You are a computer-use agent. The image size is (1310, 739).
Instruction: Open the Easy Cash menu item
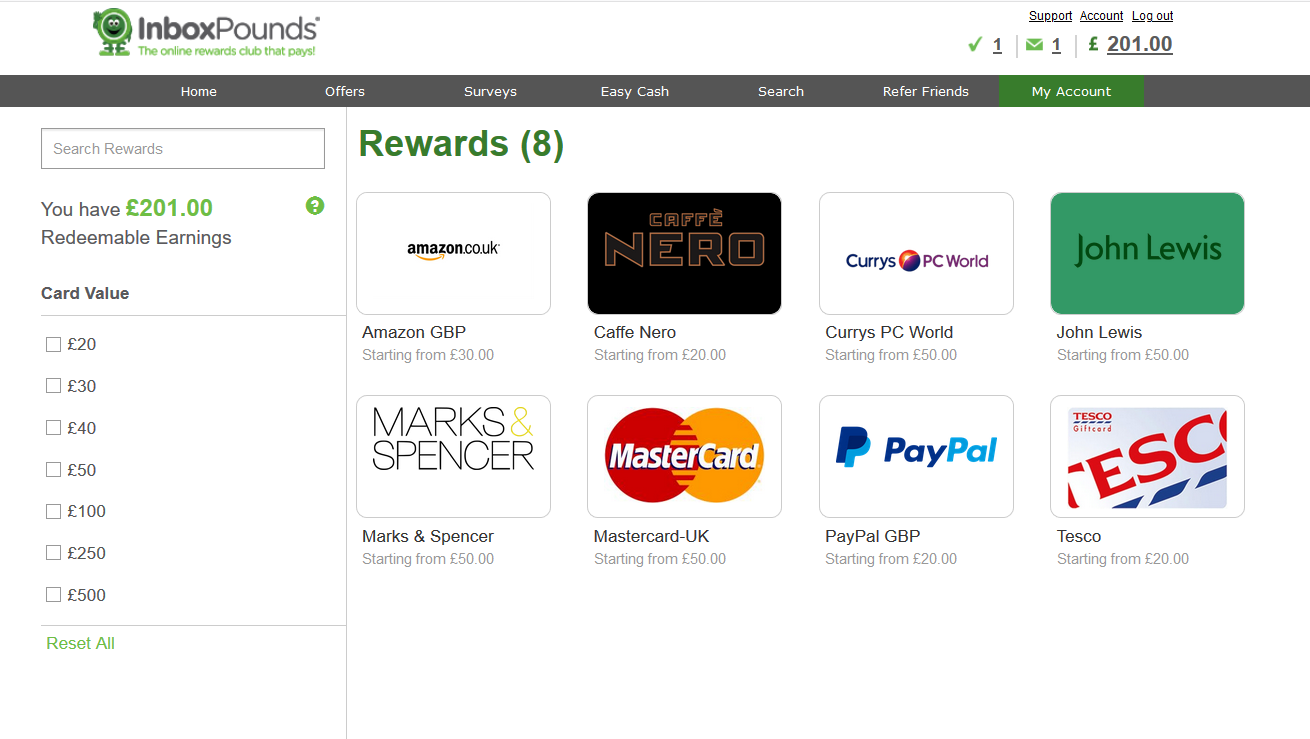[x=635, y=91]
